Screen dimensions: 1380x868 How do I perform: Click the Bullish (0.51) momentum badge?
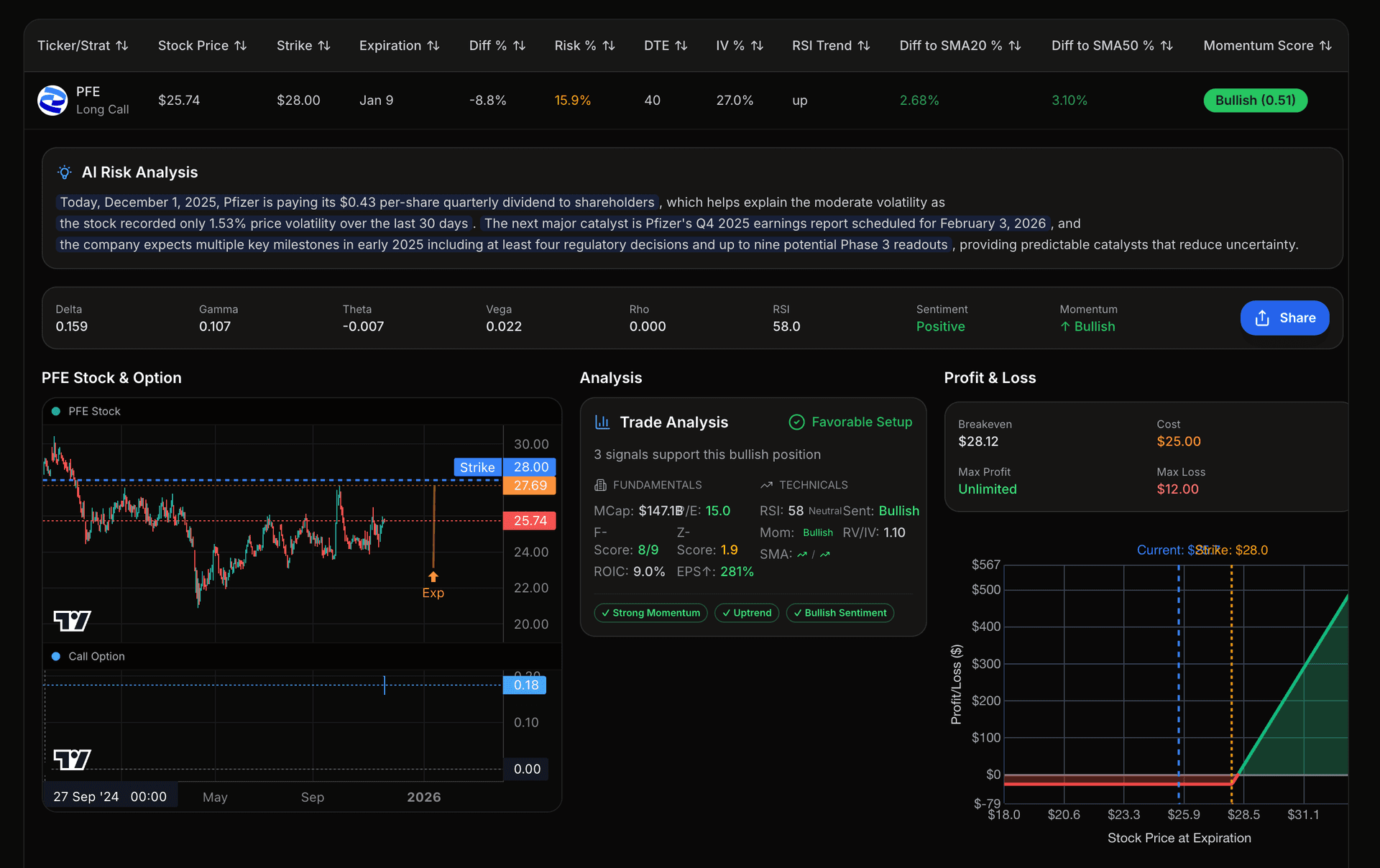[x=1255, y=100]
